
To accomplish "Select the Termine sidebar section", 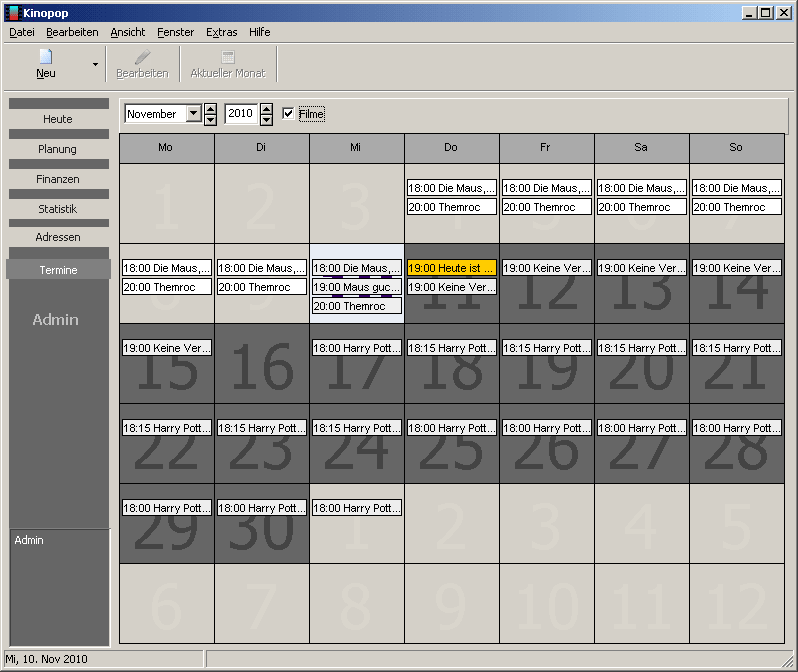I will click(58, 270).
